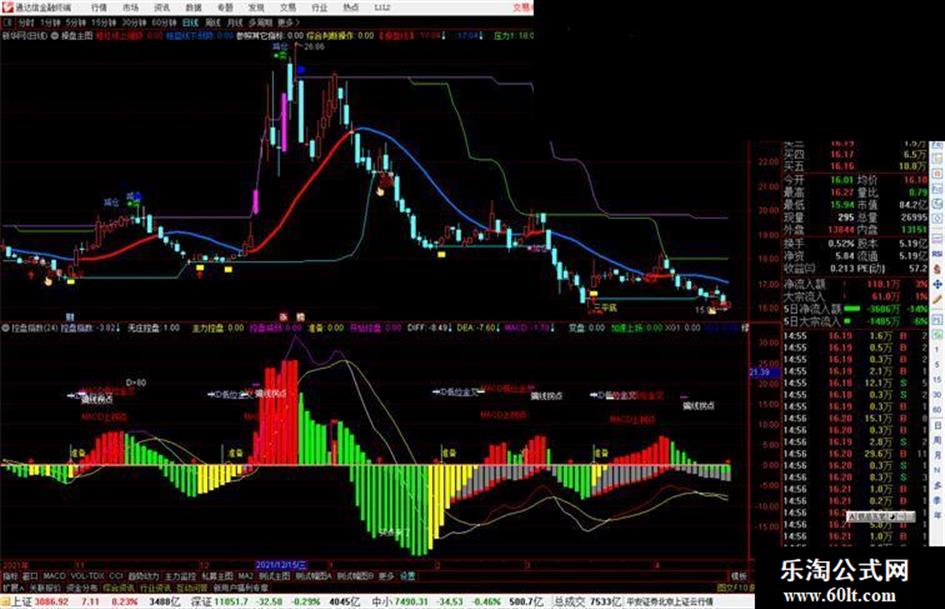Expand the 更多 periods list

click(x=287, y=22)
